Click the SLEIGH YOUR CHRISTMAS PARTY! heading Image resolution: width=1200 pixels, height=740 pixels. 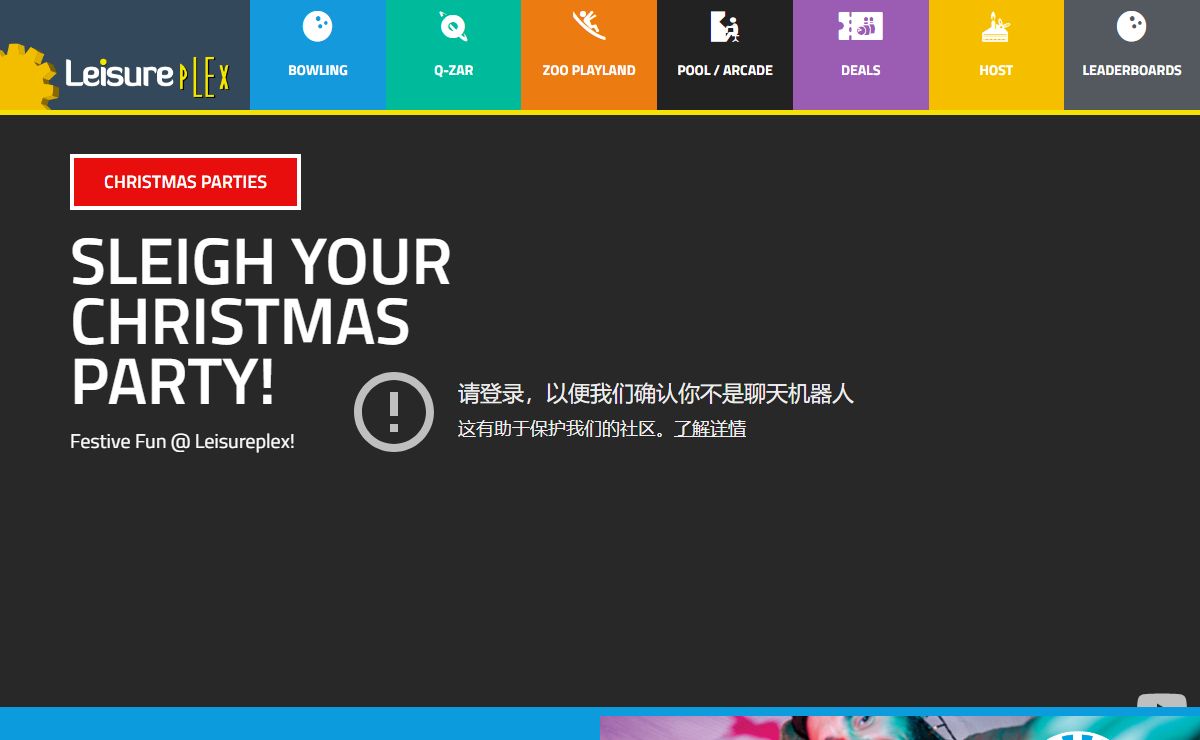click(x=260, y=321)
